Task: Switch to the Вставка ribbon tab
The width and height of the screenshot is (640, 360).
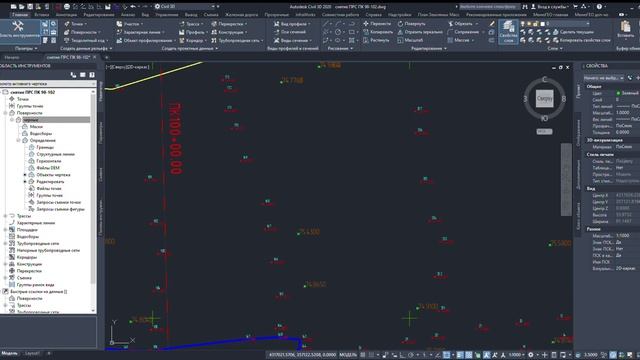Action: (42, 15)
